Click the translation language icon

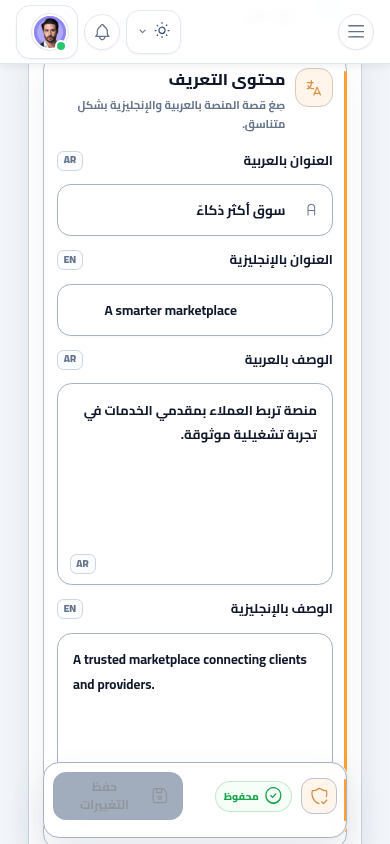click(x=314, y=88)
